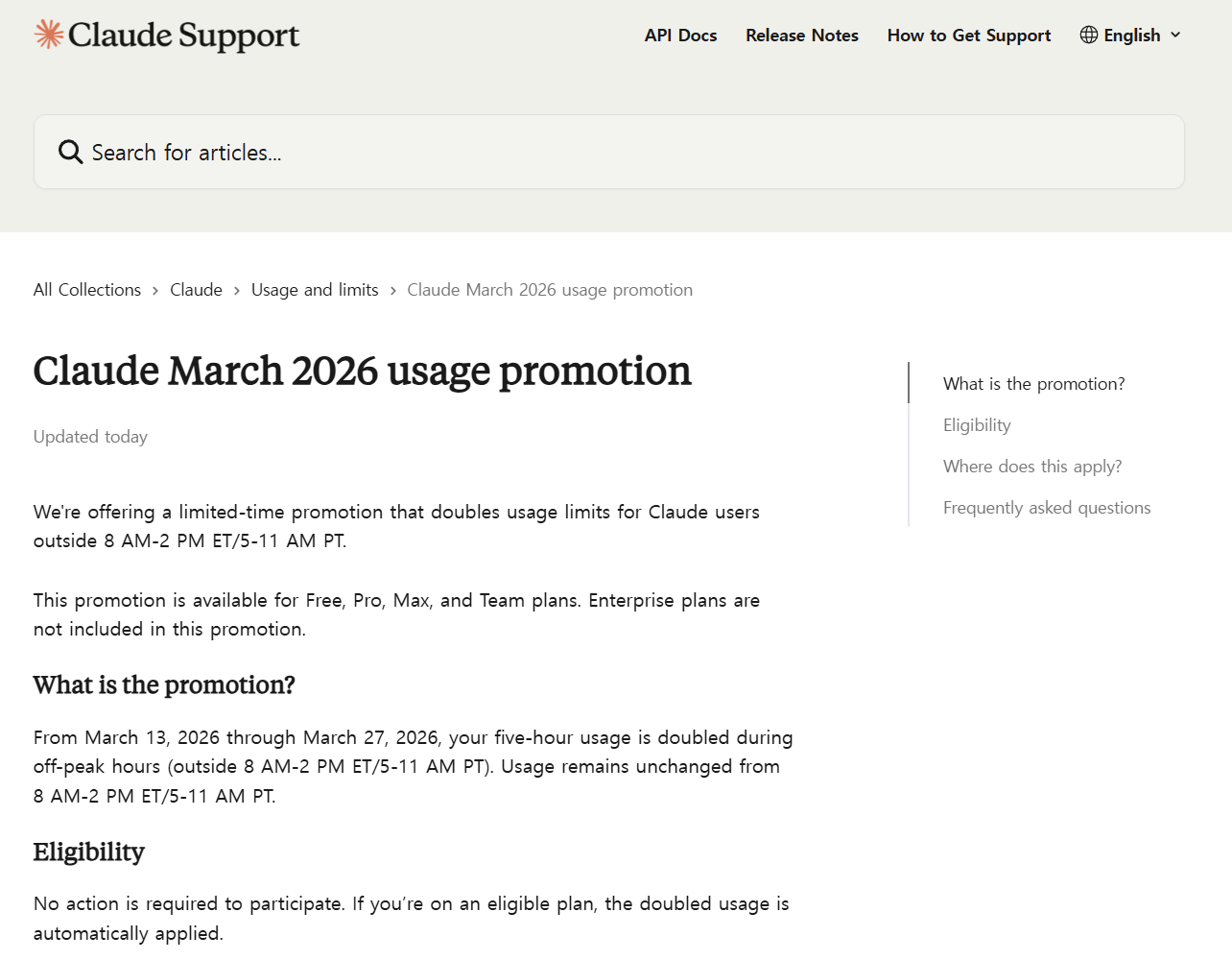Click the Claude March 2026 usage promotion title
Viewport: 1232px width, 960px height.
[x=362, y=372]
